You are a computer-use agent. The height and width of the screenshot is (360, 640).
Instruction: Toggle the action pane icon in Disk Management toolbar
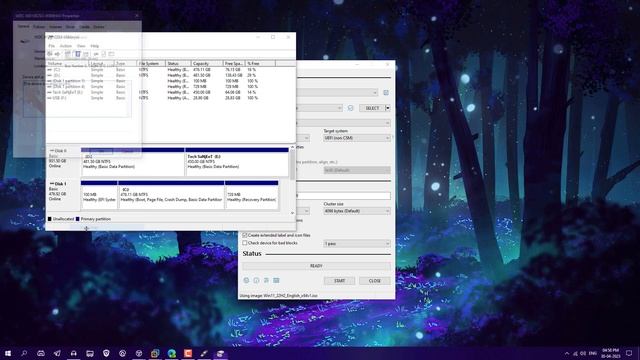[x=86, y=54]
